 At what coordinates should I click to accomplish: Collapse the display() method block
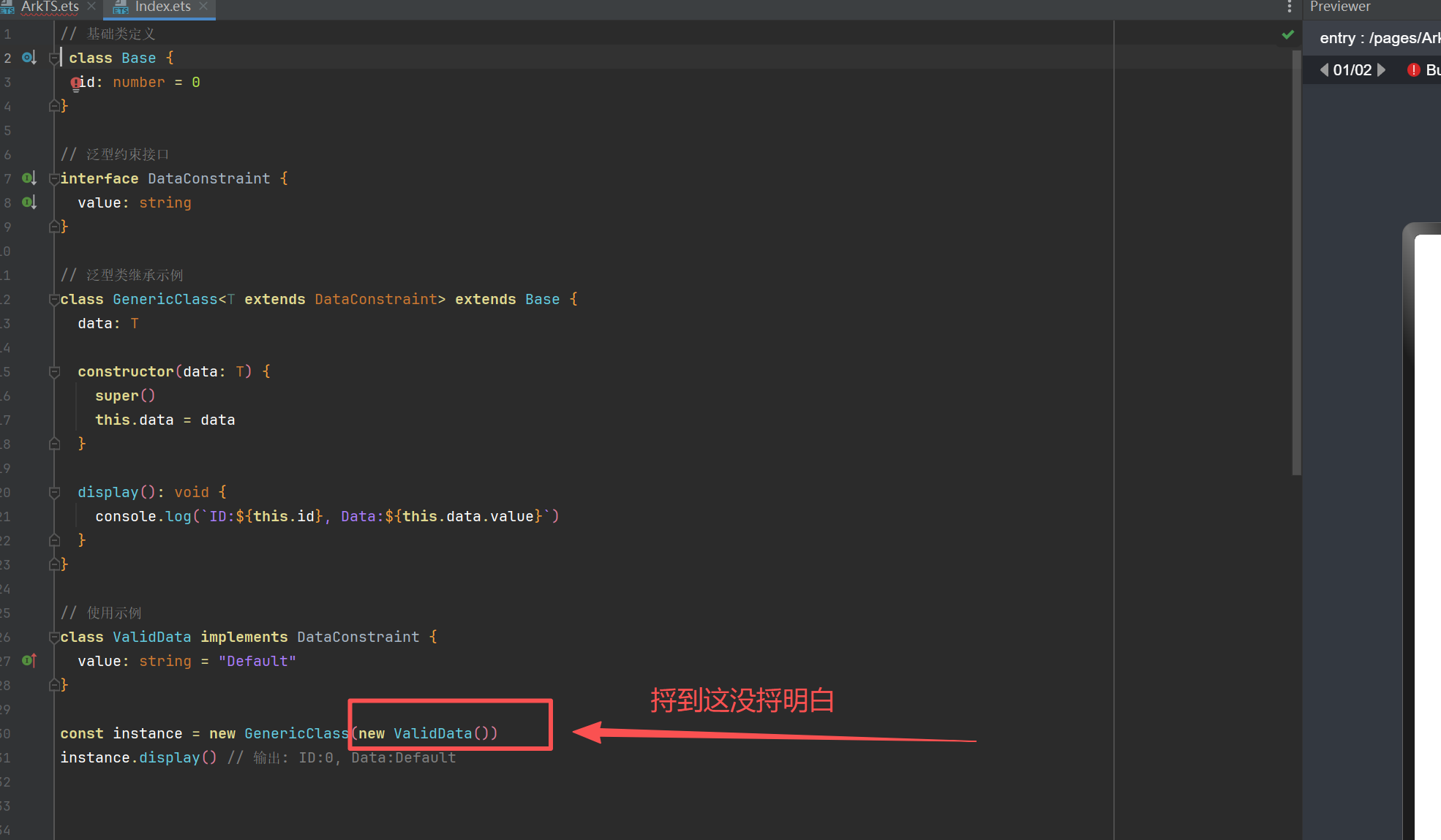[x=54, y=492]
